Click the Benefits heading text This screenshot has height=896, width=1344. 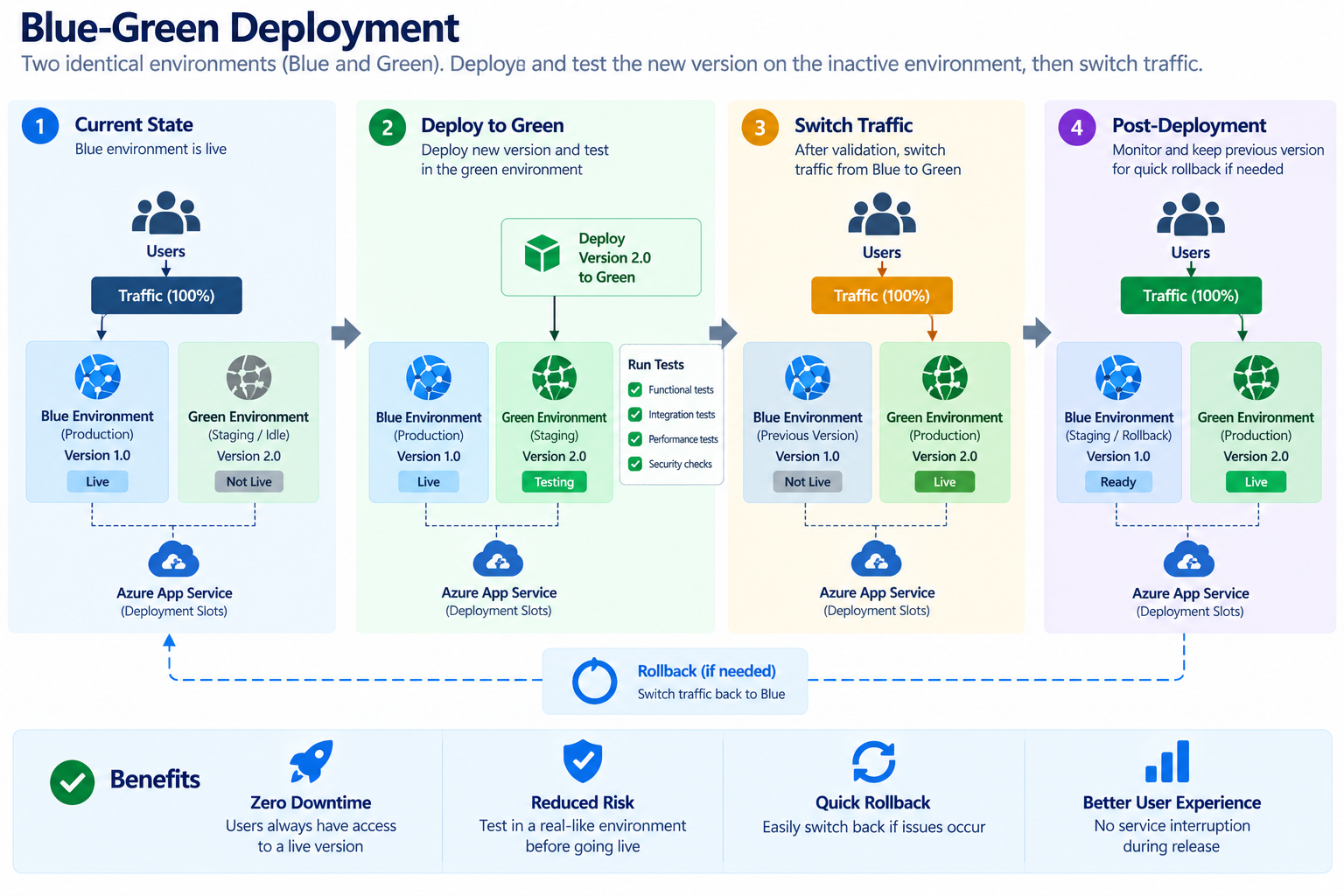point(155,779)
